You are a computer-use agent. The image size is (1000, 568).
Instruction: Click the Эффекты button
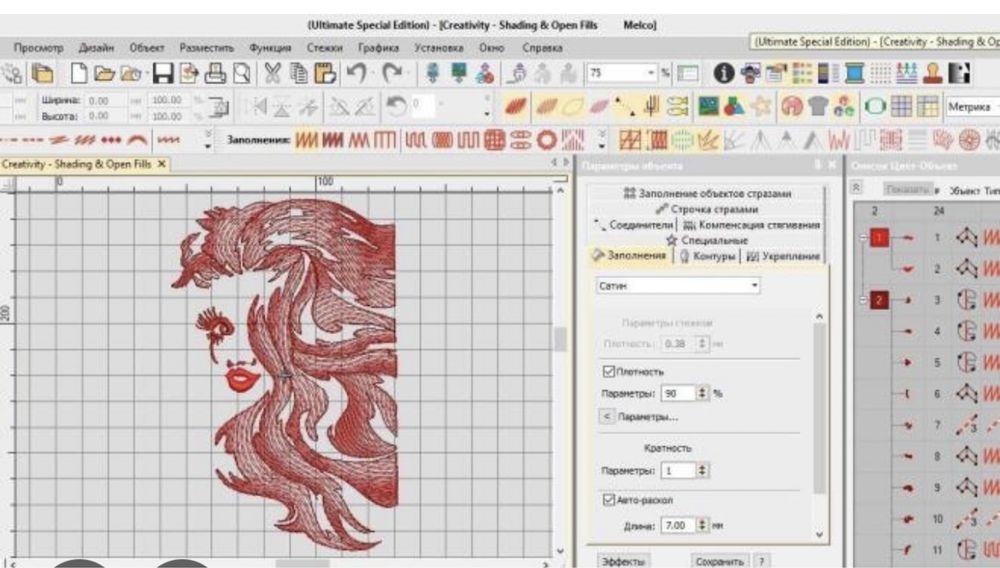pyautogui.click(x=623, y=561)
